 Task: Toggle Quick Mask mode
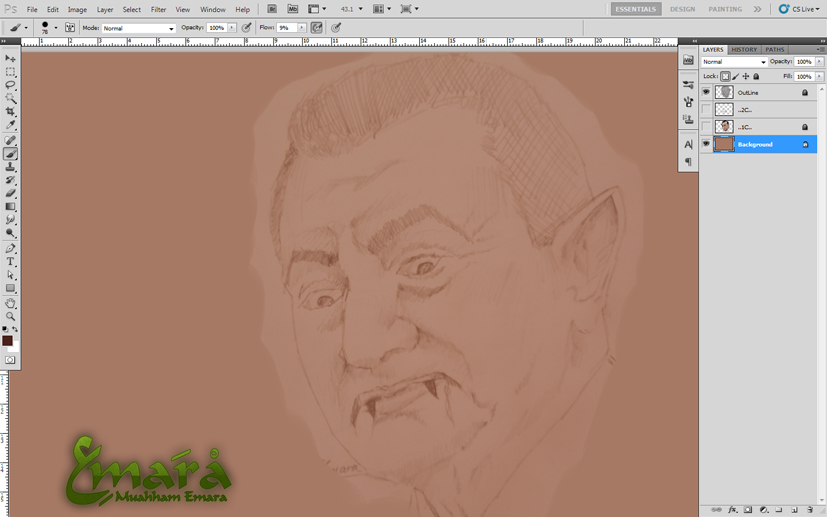pyautogui.click(x=10, y=360)
